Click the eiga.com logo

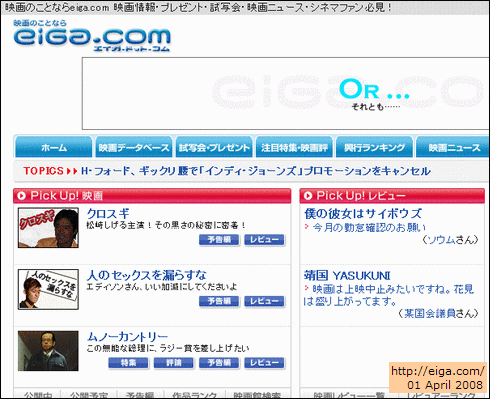tap(92, 36)
